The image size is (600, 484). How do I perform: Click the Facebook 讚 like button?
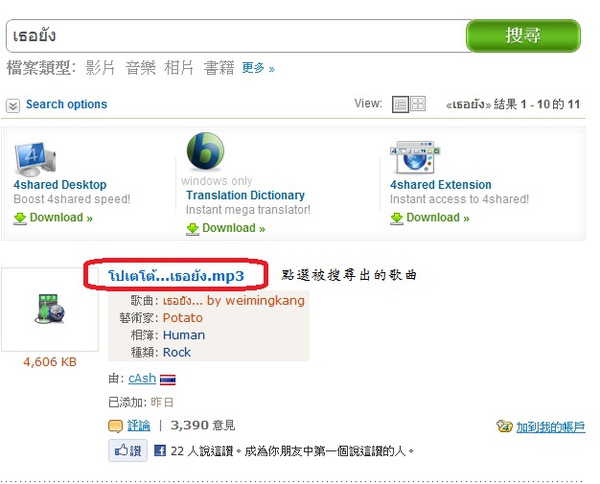pyautogui.click(x=128, y=451)
